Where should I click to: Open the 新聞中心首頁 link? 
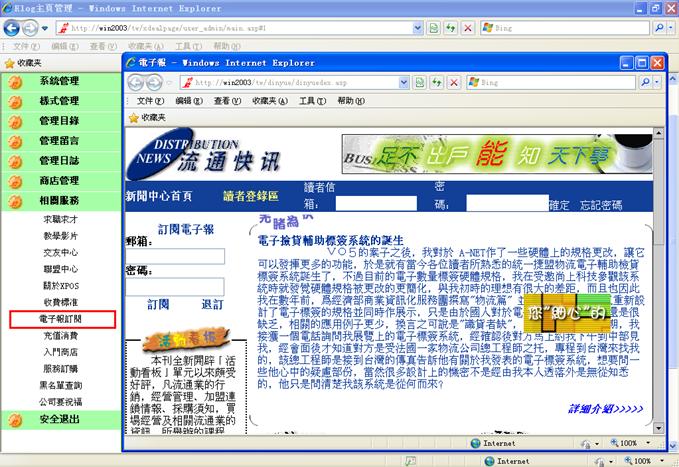coord(158,197)
